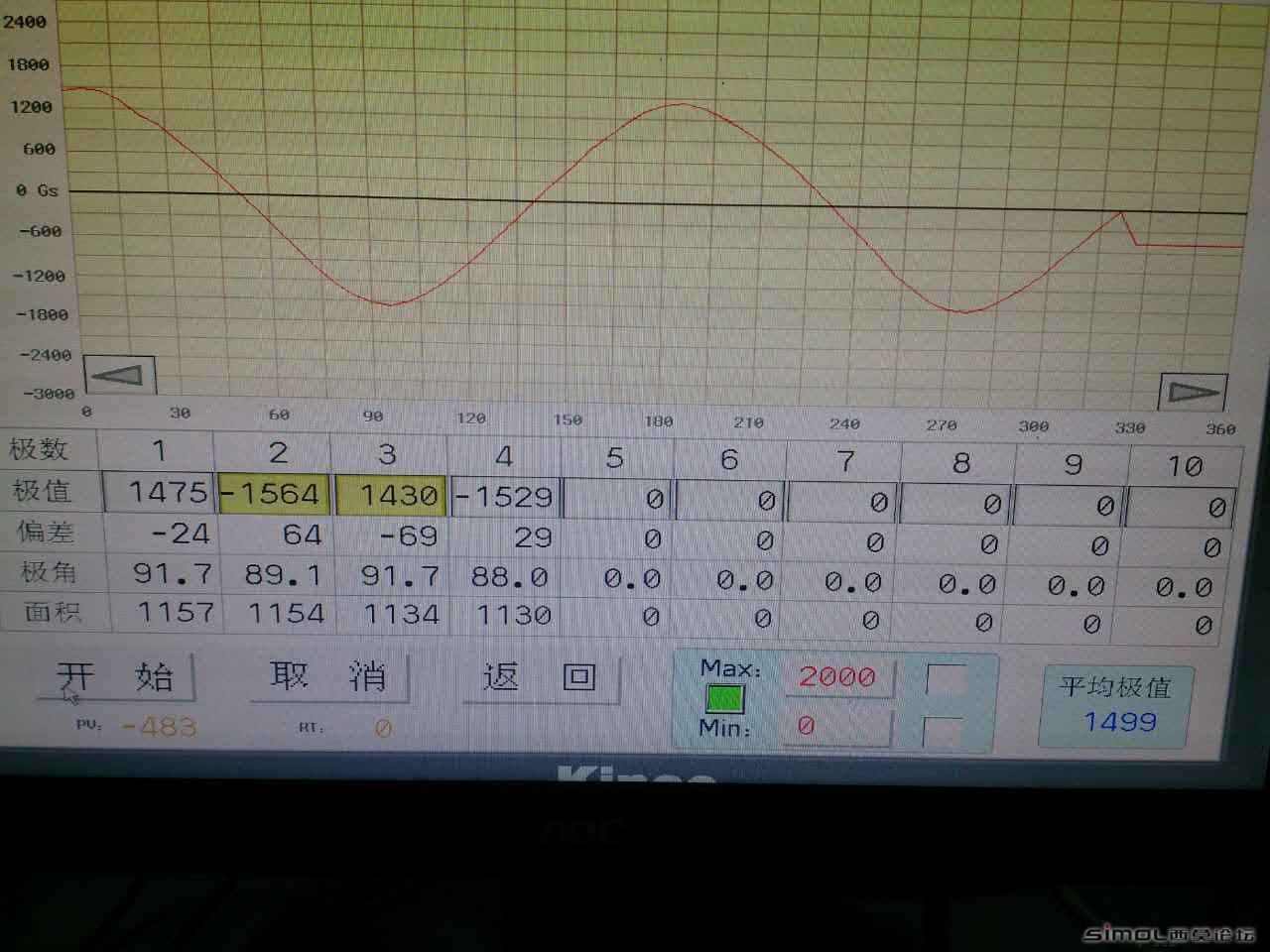1270x952 pixels.
Task: Click the 0 Gs axis label
Action: tap(37, 190)
